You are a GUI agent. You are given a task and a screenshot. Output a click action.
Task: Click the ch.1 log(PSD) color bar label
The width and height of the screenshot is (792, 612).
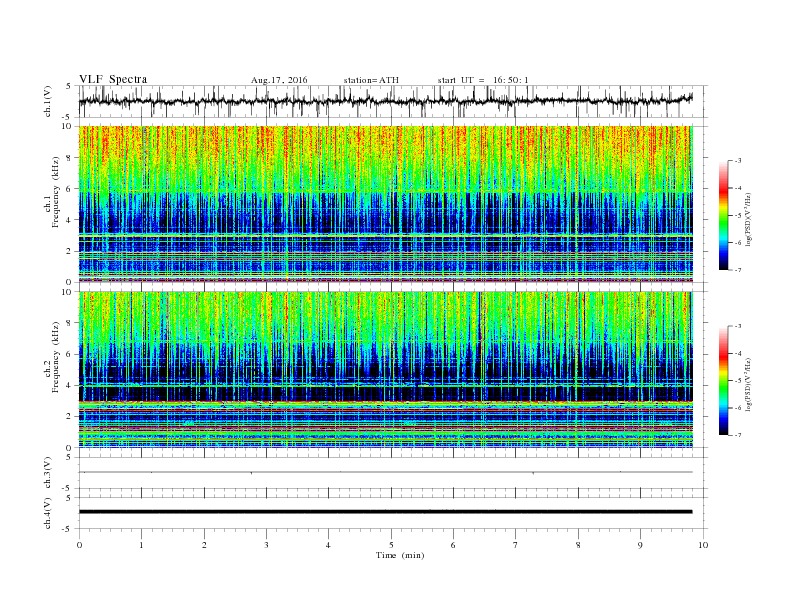pyautogui.click(x=749, y=219)
